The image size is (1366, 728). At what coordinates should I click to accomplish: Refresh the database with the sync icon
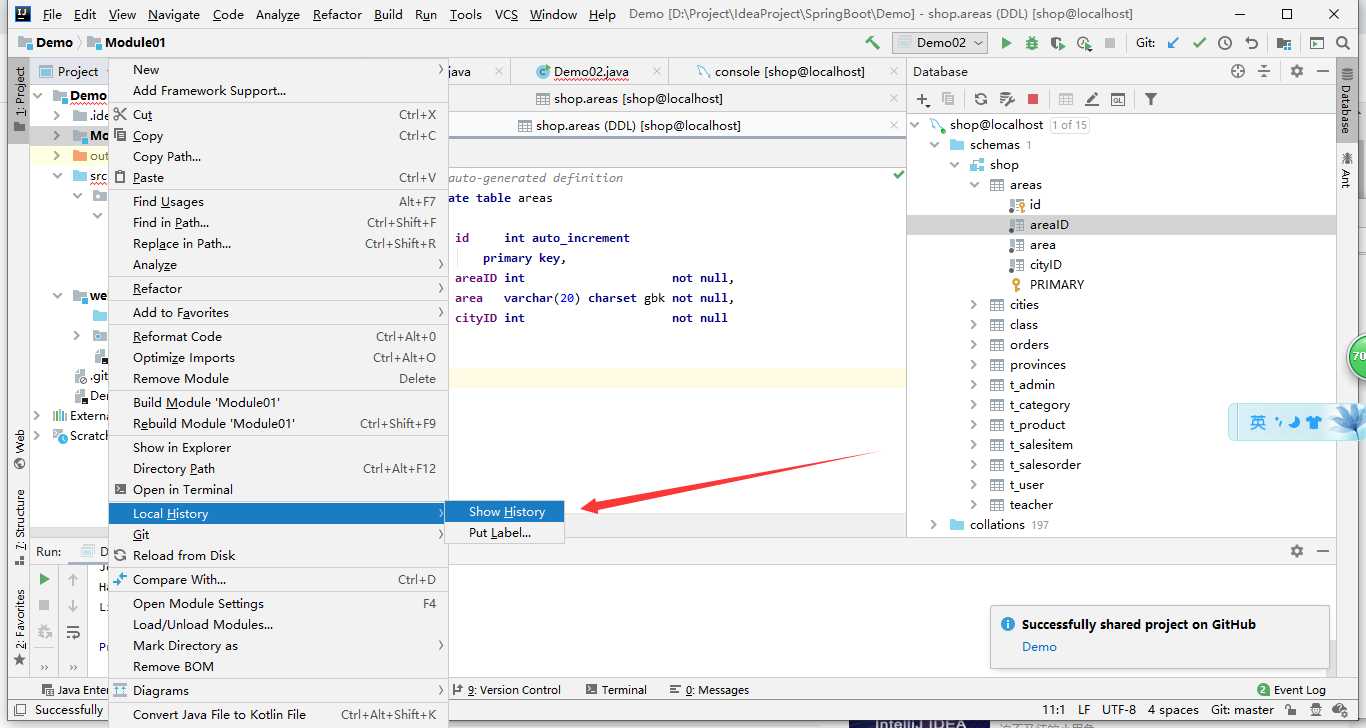pyautogui.click(x=981, y=99)
